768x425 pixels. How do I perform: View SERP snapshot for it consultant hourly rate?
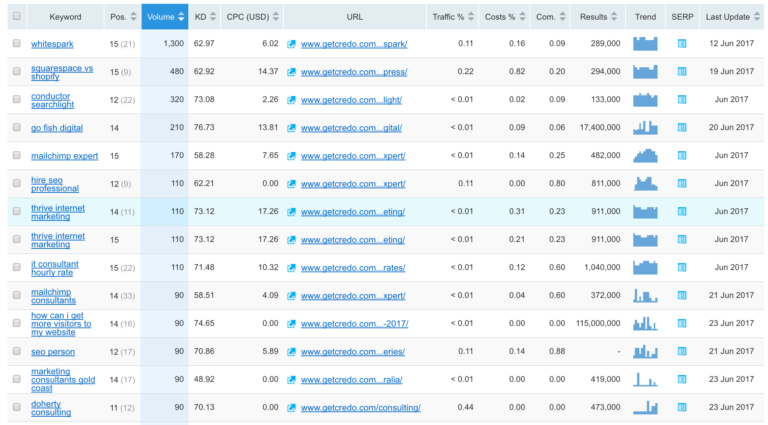(x=682, y=267)
